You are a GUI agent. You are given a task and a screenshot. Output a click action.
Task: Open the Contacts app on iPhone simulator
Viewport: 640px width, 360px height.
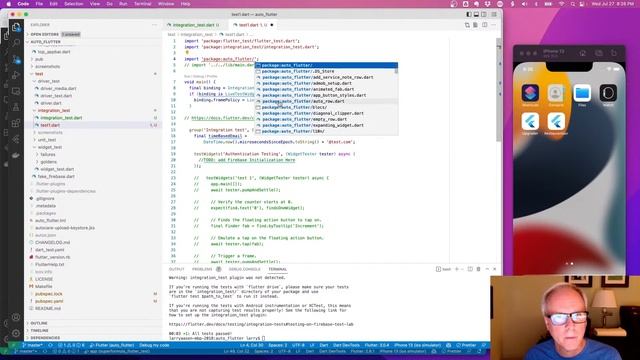(556, 93)
